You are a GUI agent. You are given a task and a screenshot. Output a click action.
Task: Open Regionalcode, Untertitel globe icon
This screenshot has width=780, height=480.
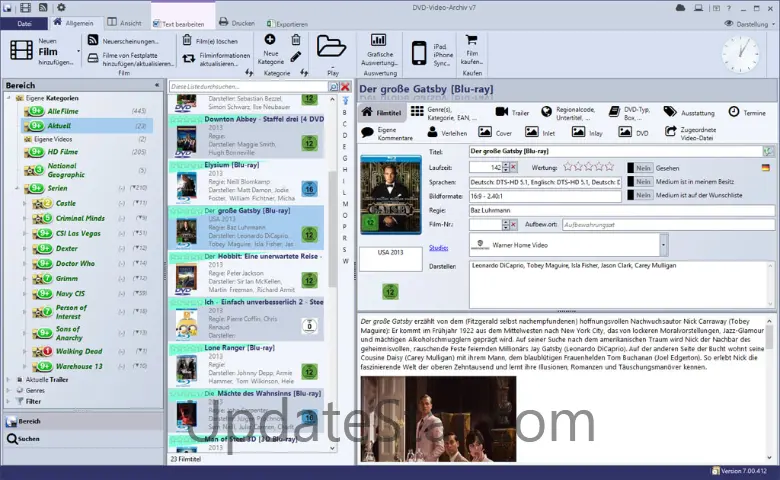pyautogui.click(x=546, y=112)
